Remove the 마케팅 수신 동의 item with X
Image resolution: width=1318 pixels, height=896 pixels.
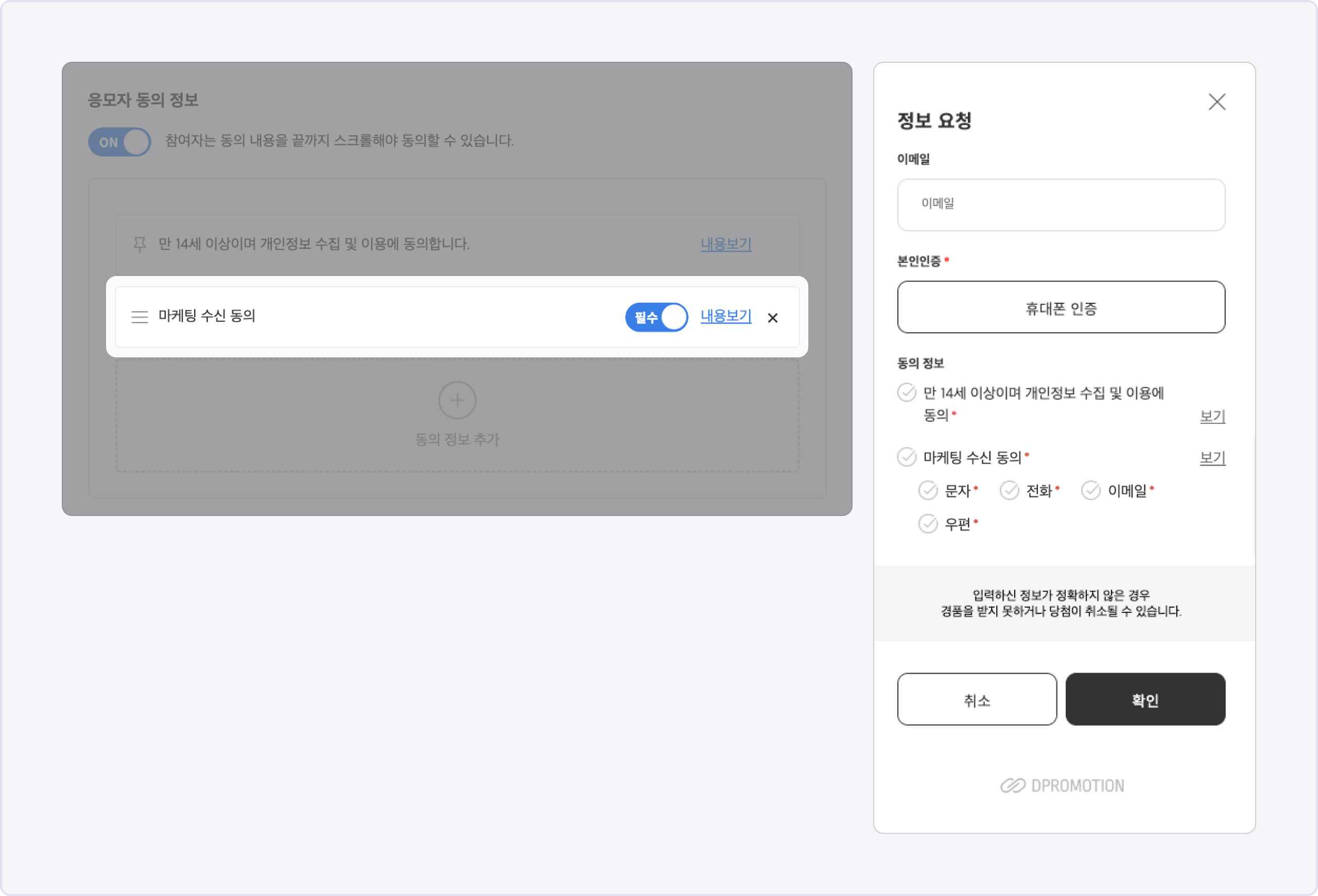pos(772,318)
